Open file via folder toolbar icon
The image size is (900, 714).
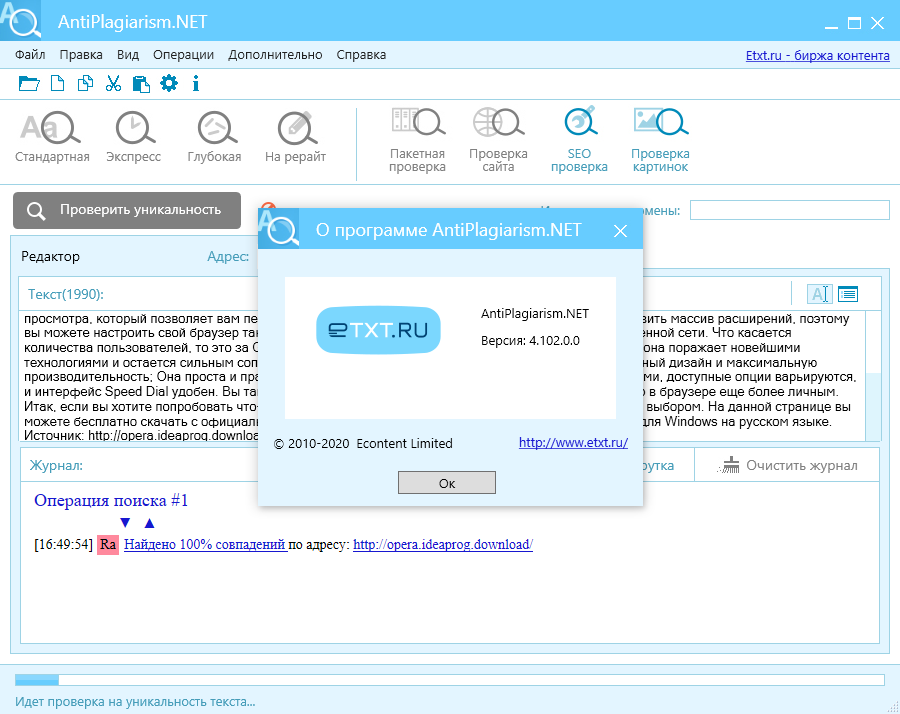pos(29,84)
